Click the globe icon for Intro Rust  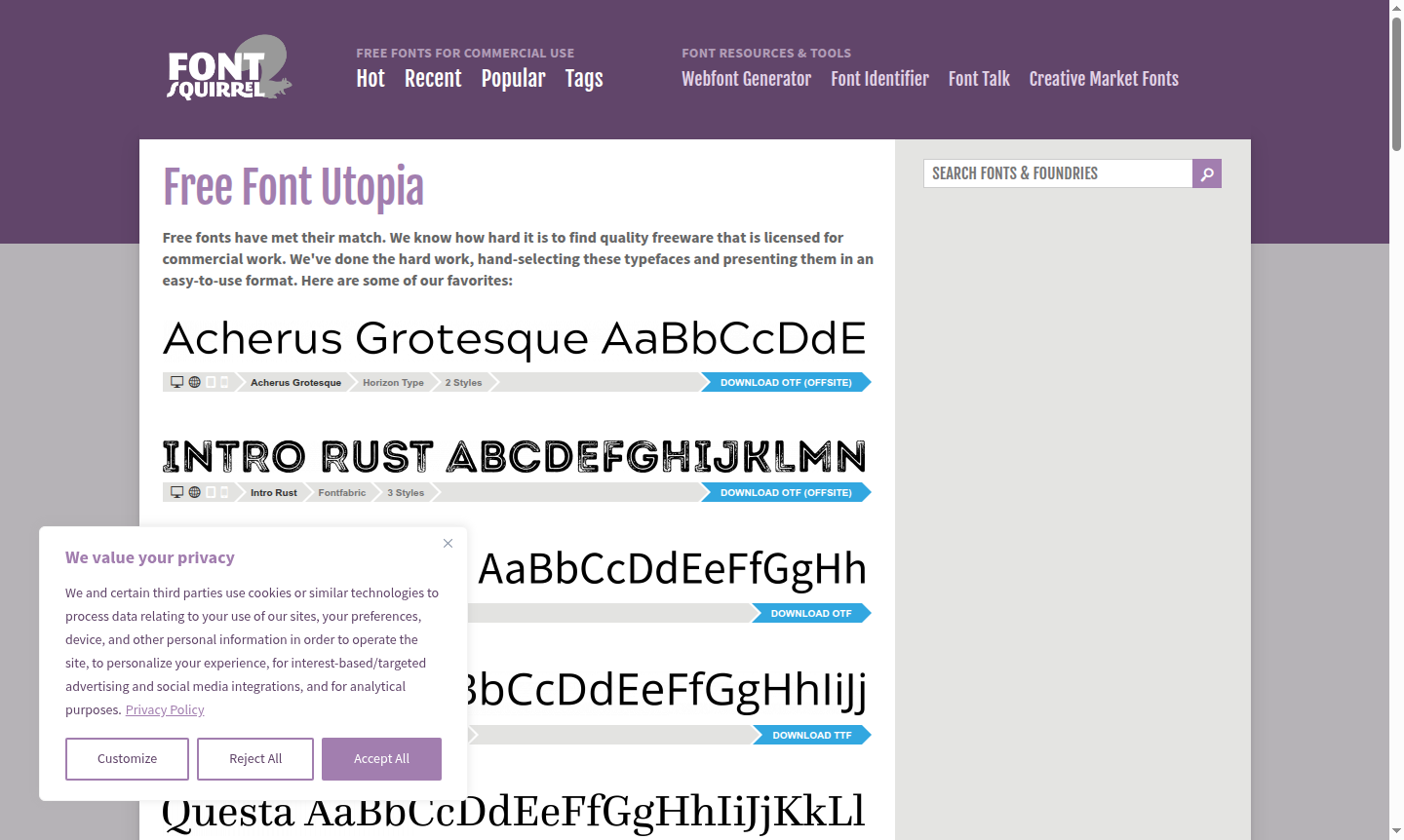click(x=194, y=492)
